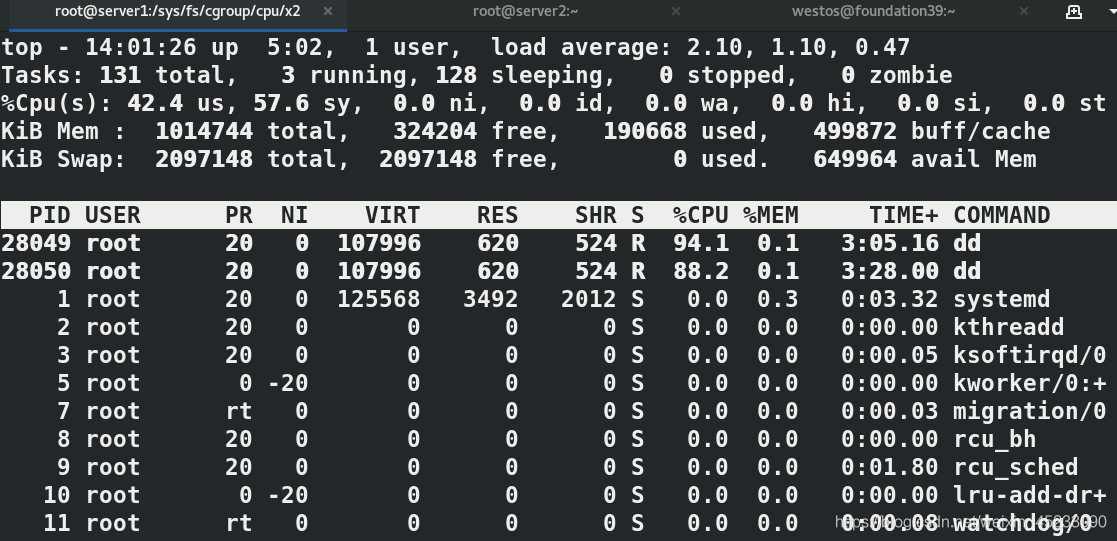Click the 649964 avail Mem value

[855, 159]
